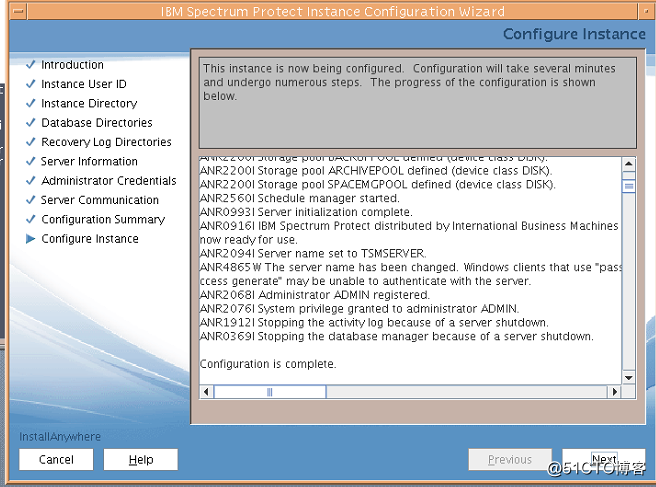
Task: Click the horizontal scroll left arrow
Action: point(206,392)
